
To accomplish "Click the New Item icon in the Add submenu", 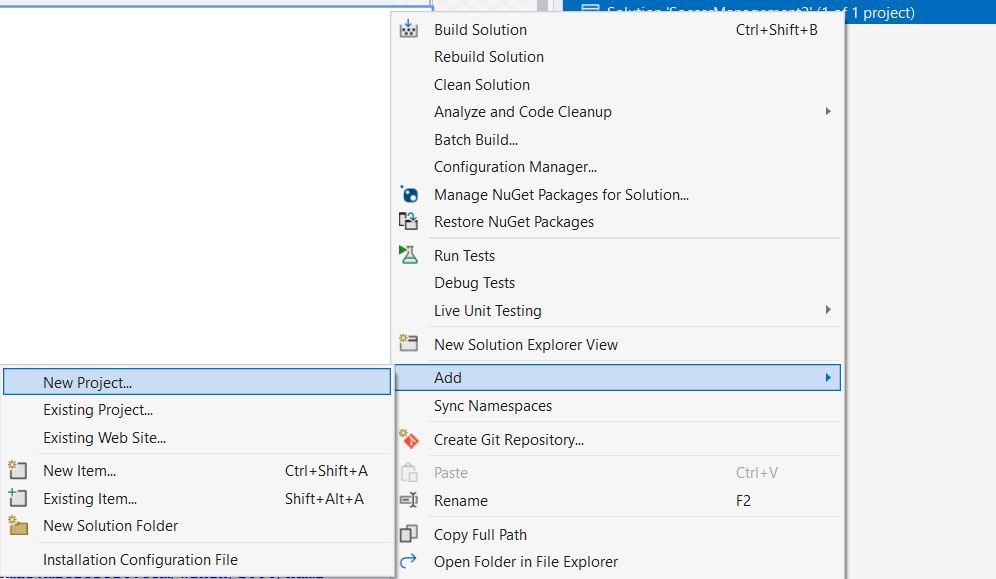I will pos(18,470).
